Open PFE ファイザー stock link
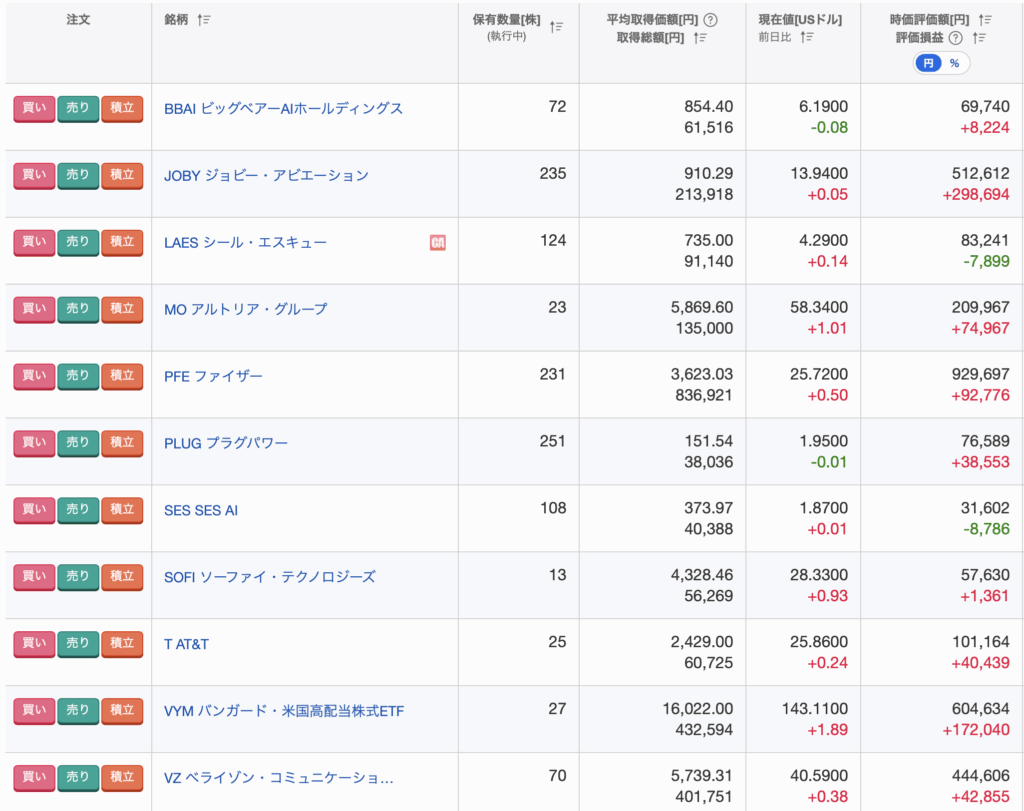The width and height of the screenshot is (1024, 811). coord(213,376)
